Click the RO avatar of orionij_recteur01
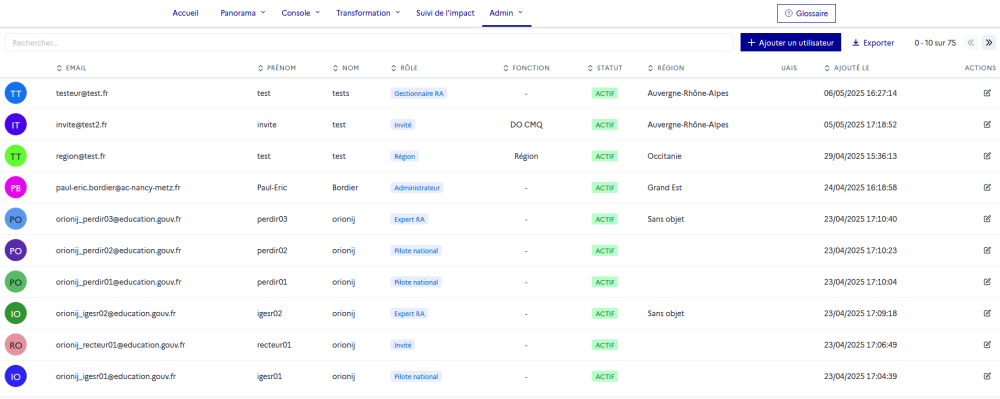Screen dimensions: 1000x399 (x=15, y=345)
